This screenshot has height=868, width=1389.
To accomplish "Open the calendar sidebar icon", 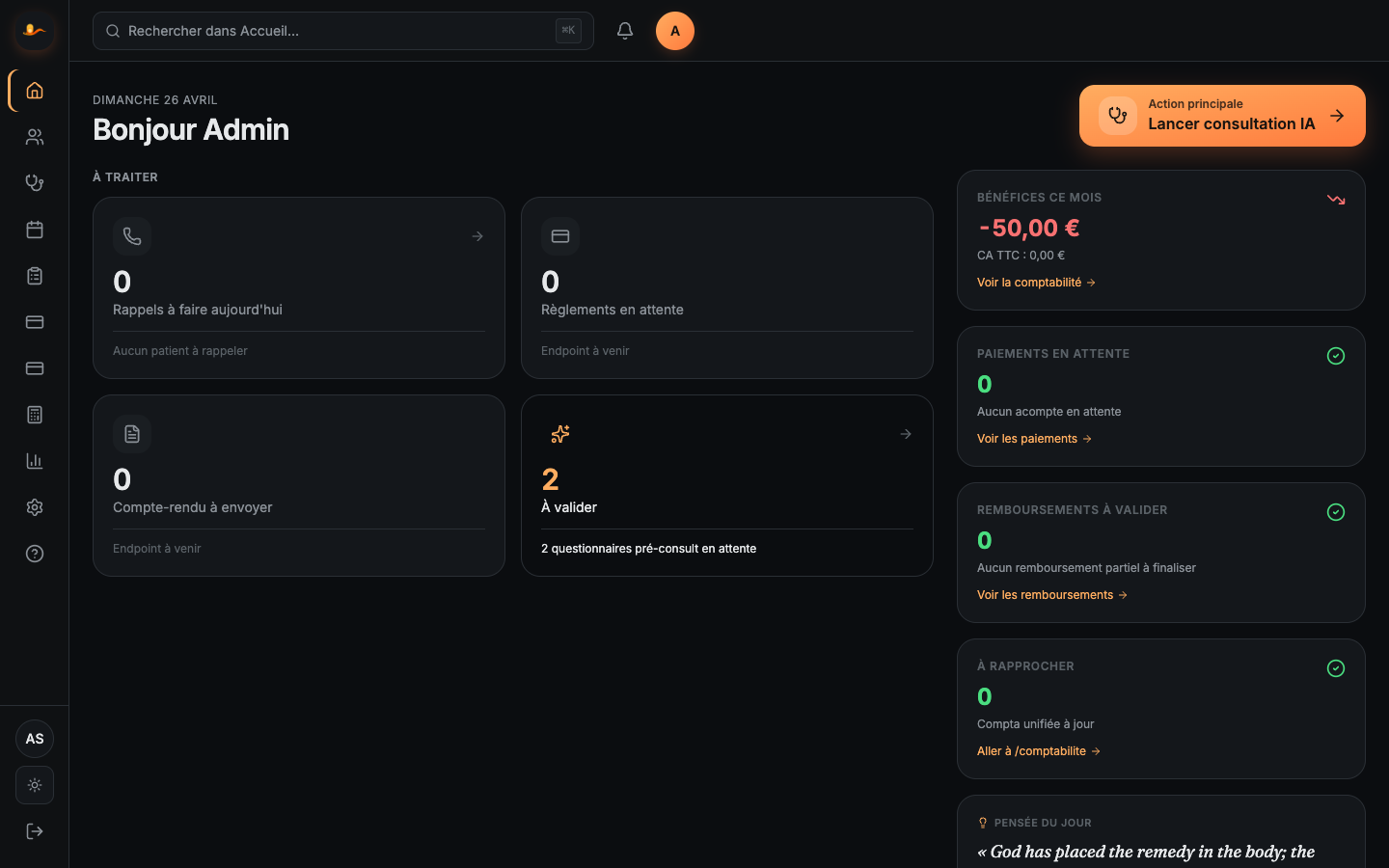I will [35, 230].
